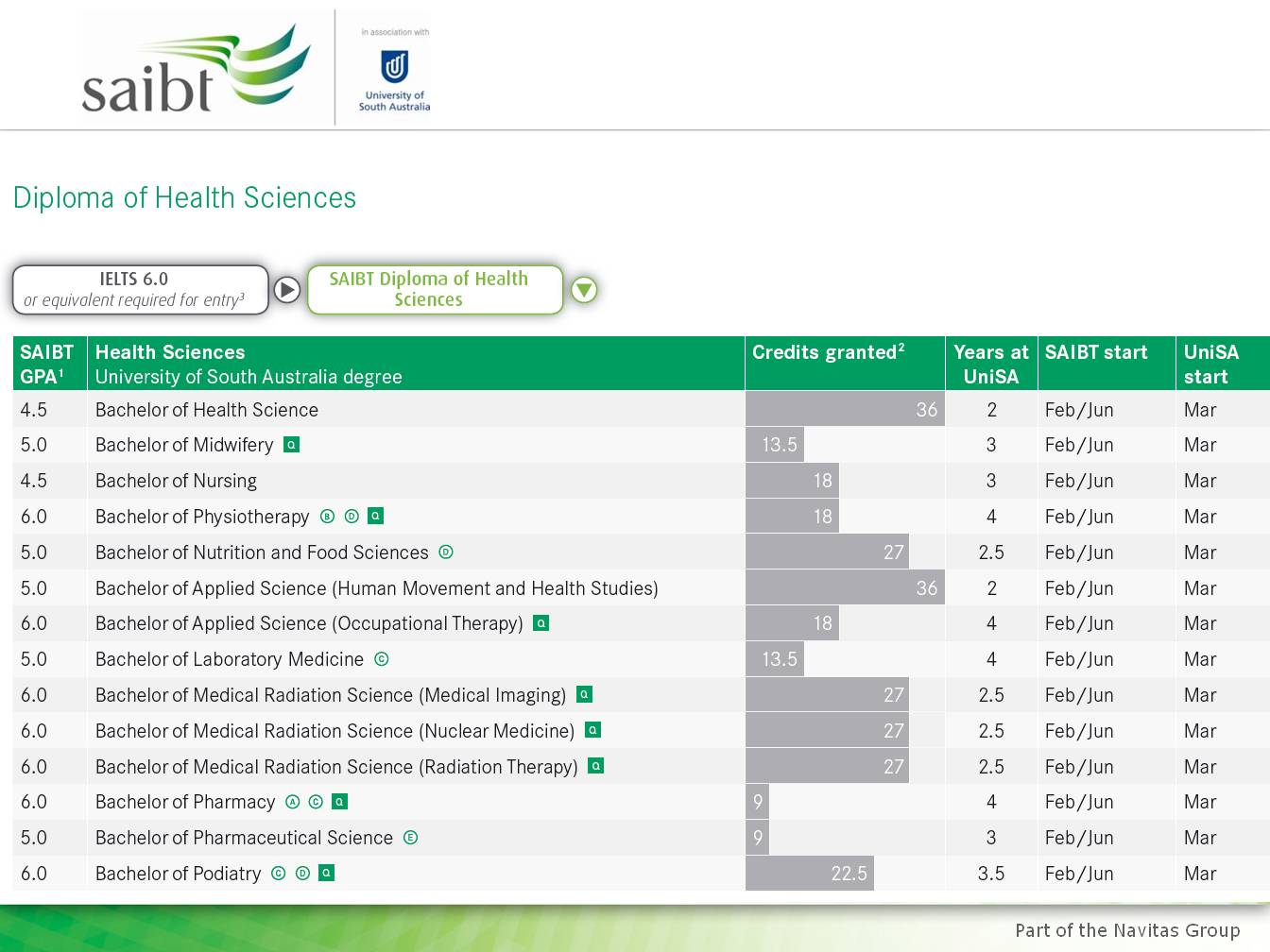Click the SAIBT Diploma of Health Sciences box
This screenshot has width=1270, height=952.
point(436,289)
